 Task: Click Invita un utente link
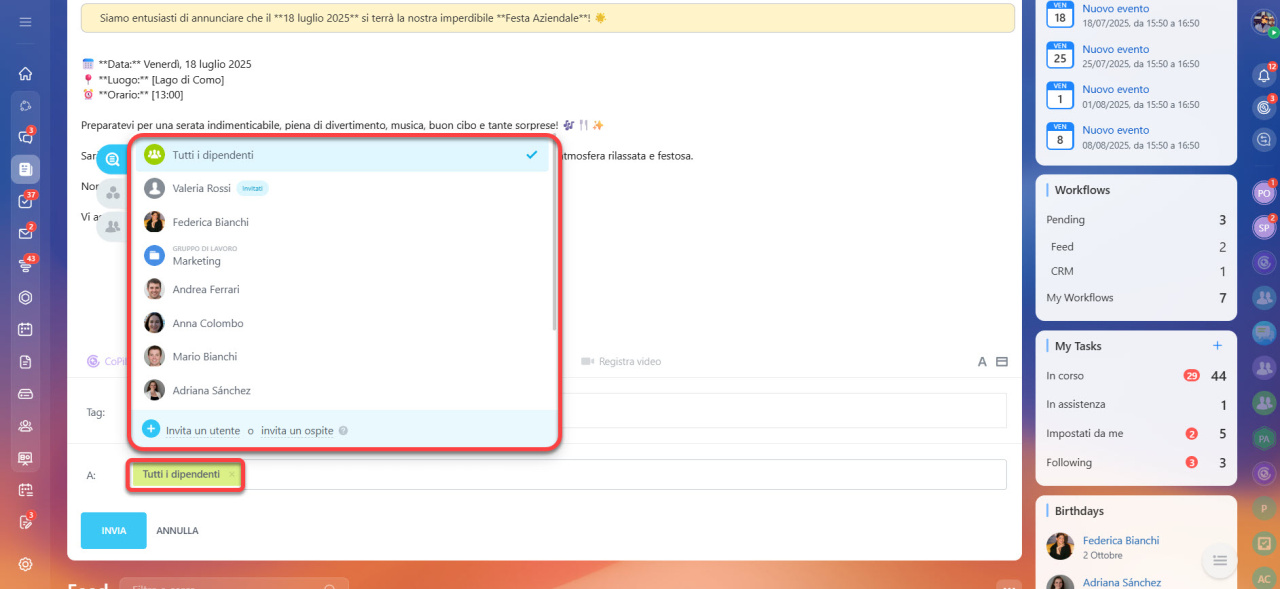coord(203,431)
